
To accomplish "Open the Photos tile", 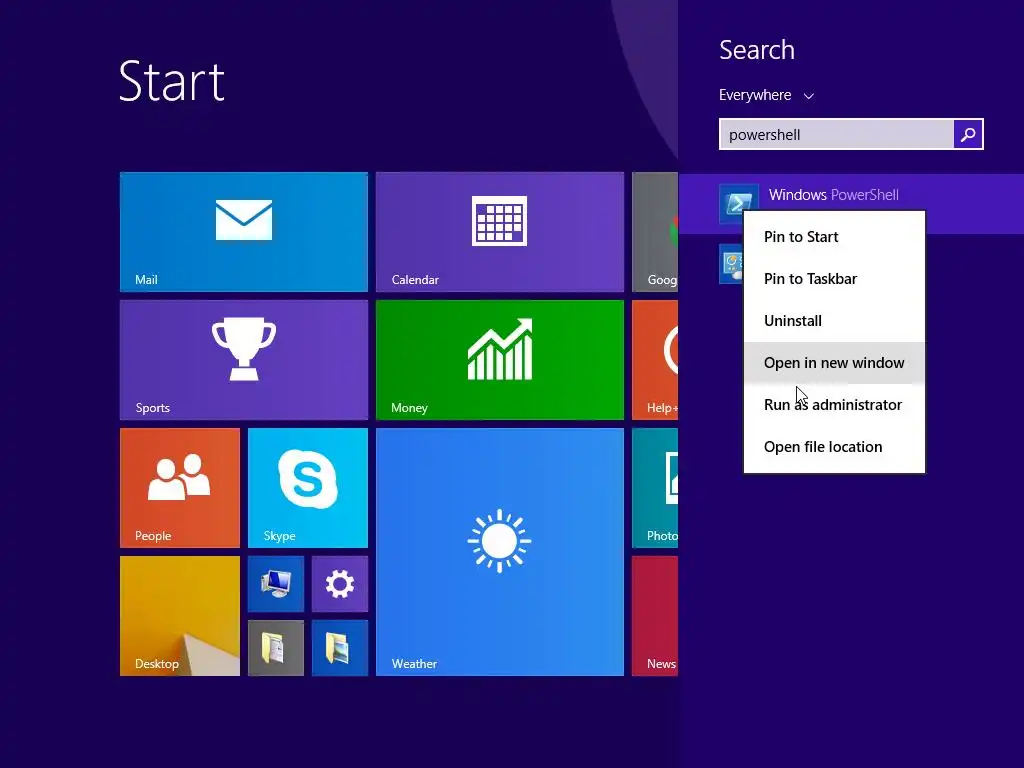I will click(x=655, y=488).
